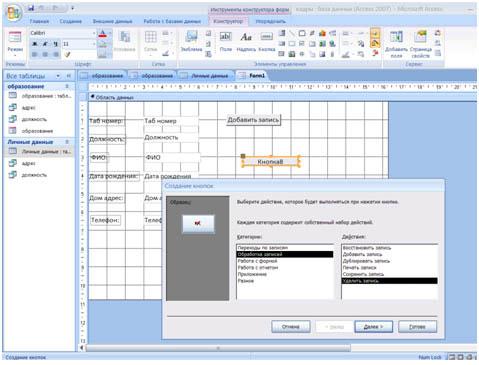This screenshot has width=479, height=365.
Task: Insert an Эмблема logo control
Action: [192, 41]
